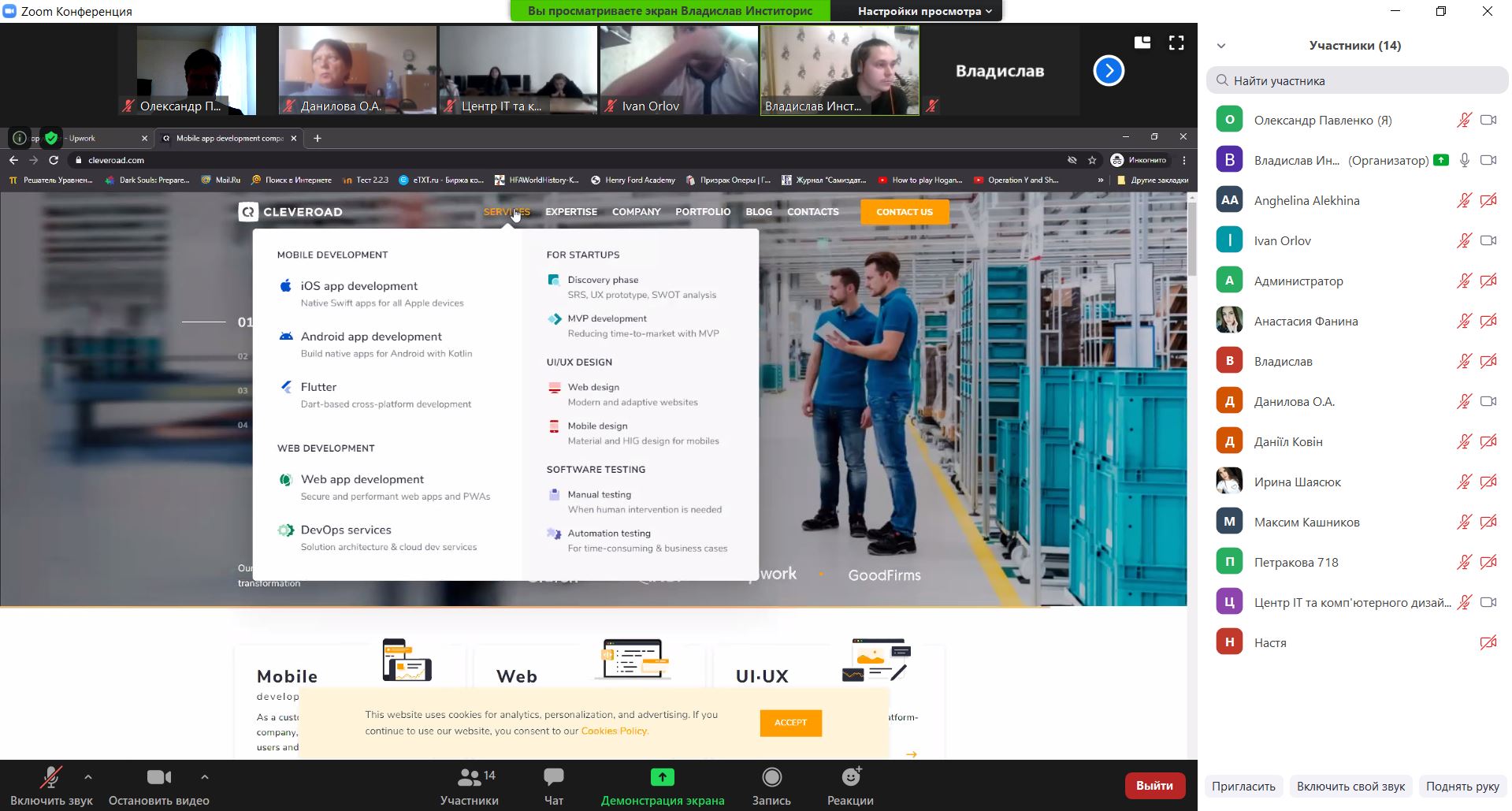Viewport: 1512px width, 811px height.
Task: Click green Share Screen arrow icon
Action: click(662, 778)
